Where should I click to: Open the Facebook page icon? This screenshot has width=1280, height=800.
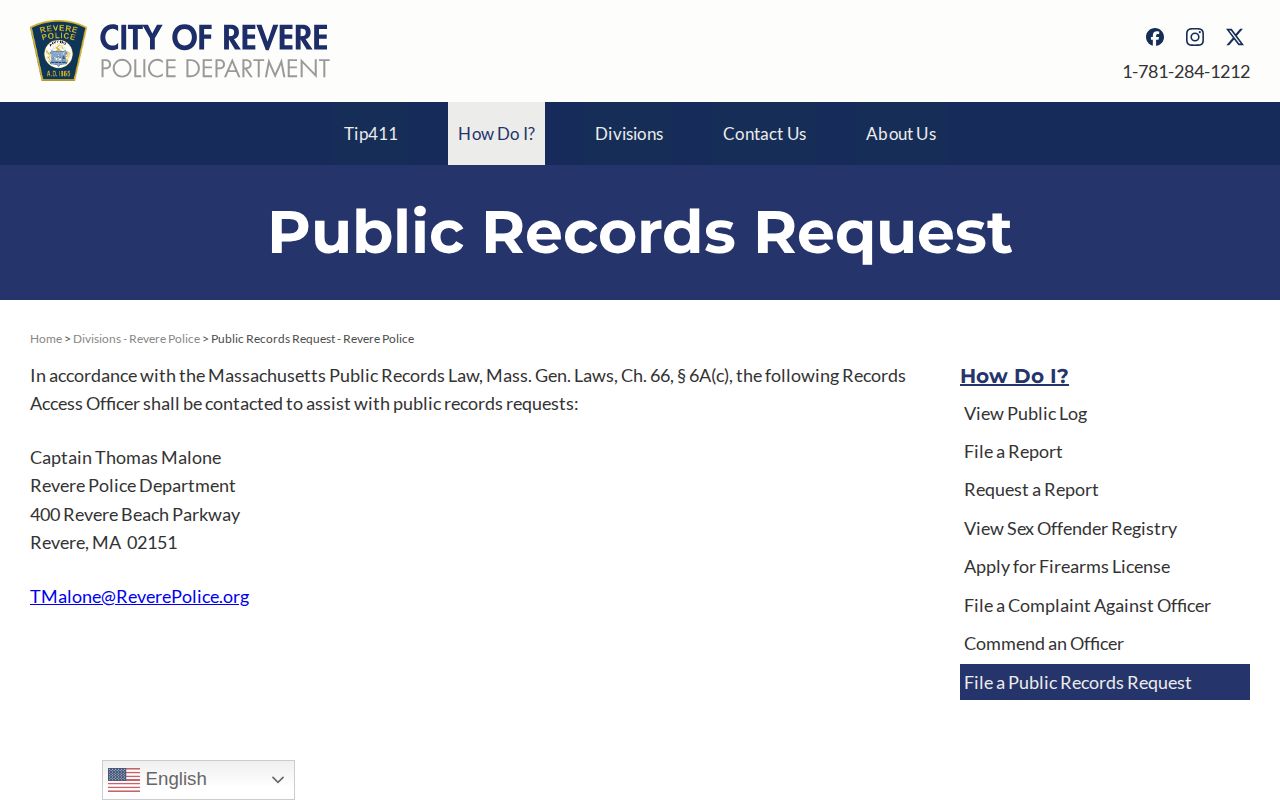click(1155, 37)
